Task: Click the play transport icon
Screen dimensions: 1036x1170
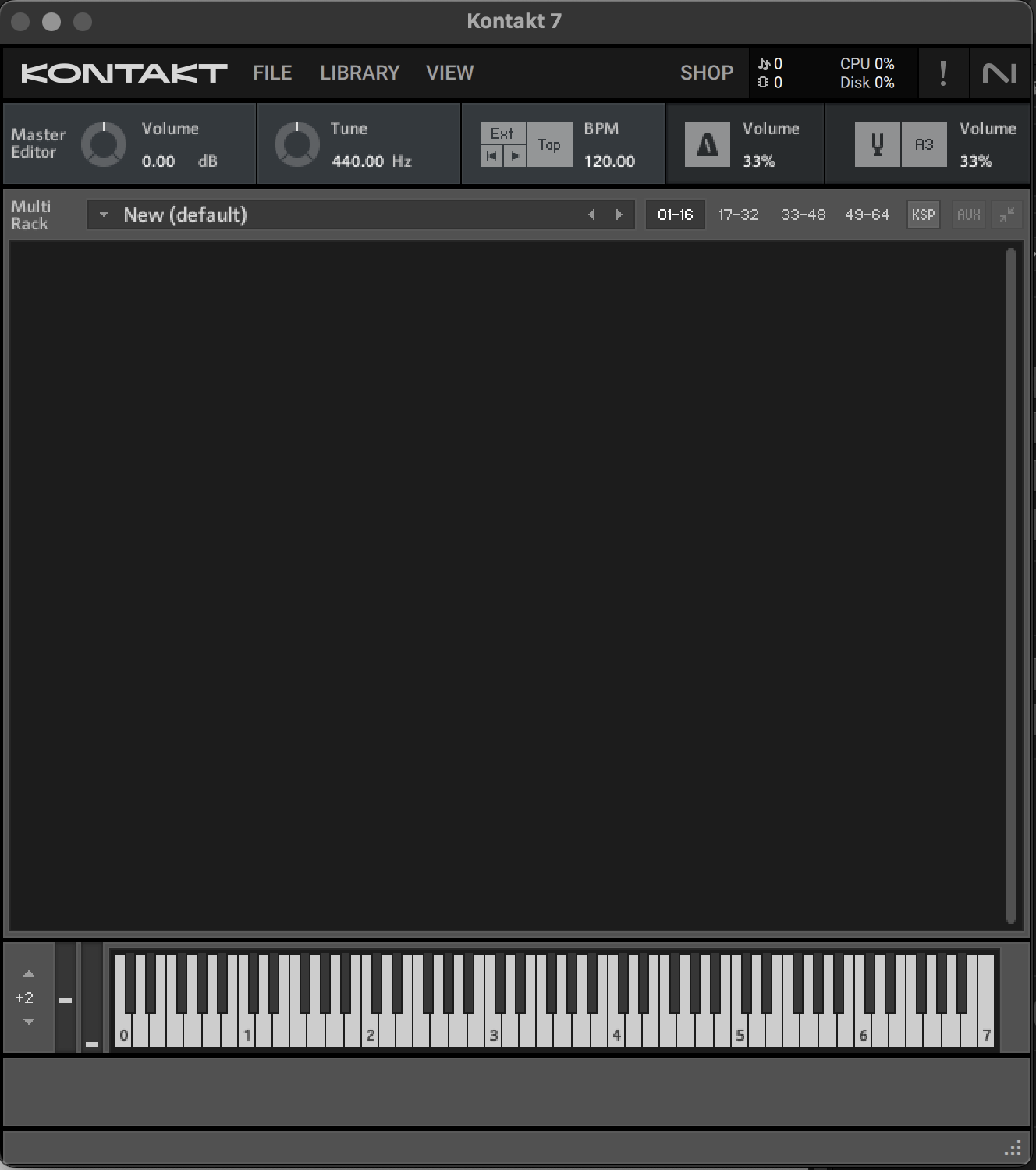Action: [x=515, y=156]
